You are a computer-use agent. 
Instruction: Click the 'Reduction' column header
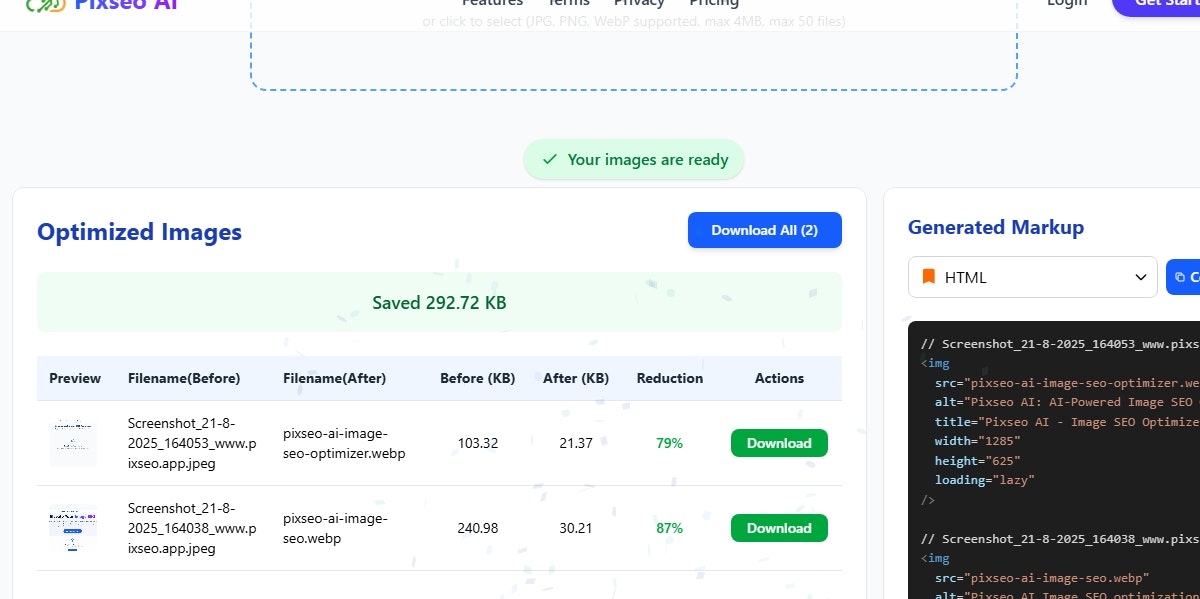(x=670, y=378)
